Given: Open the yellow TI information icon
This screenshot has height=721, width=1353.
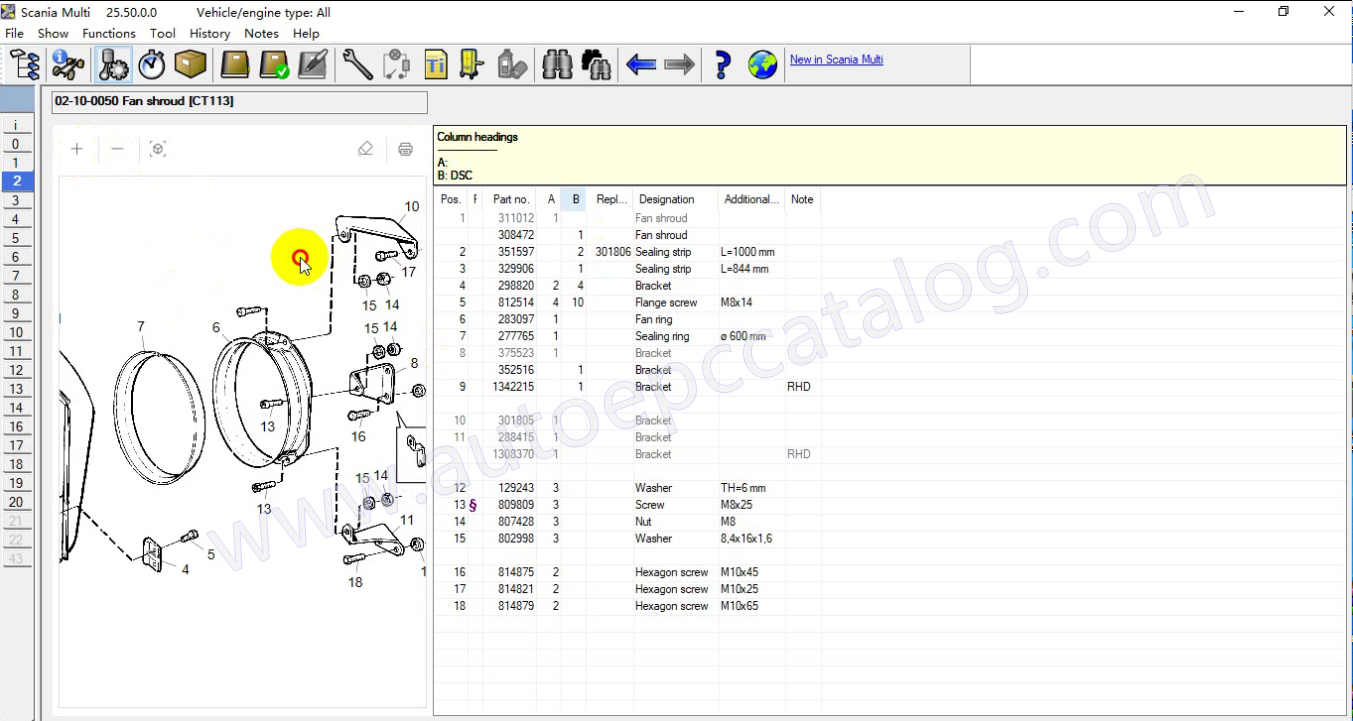Looking at the screenshot, I should [435, 65].
